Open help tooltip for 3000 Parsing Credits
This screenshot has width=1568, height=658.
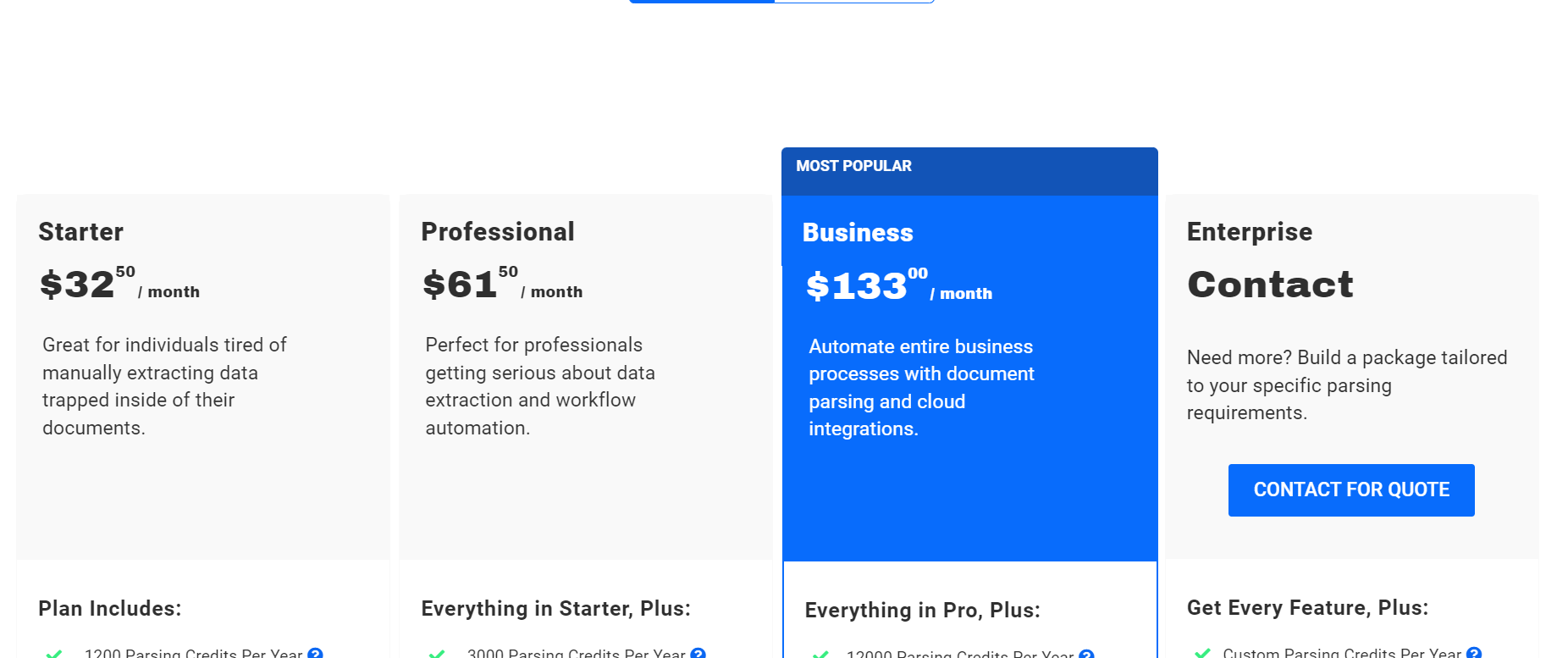[x=698, y=654]
